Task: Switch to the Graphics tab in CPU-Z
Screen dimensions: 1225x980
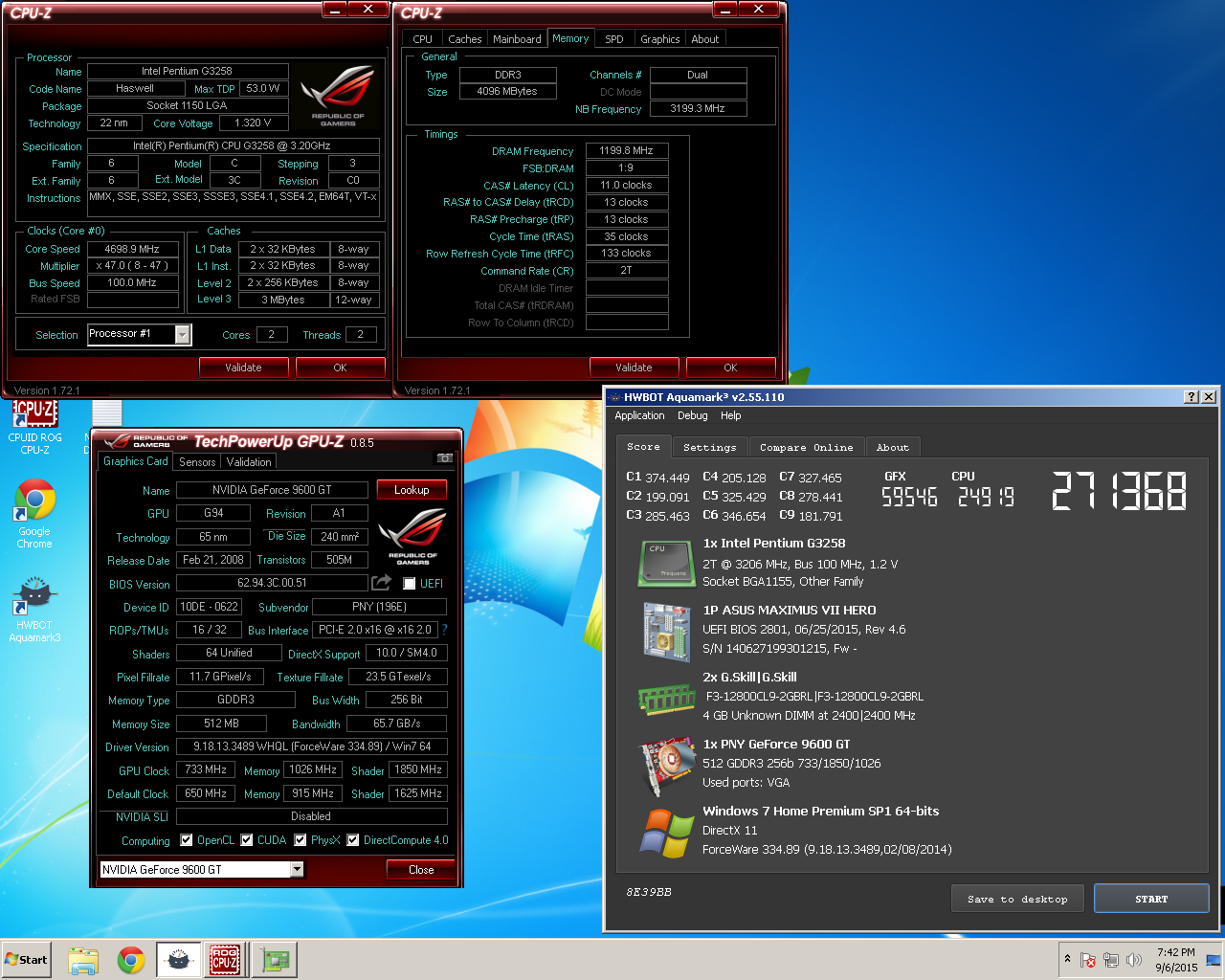Action: pos(660,39)
